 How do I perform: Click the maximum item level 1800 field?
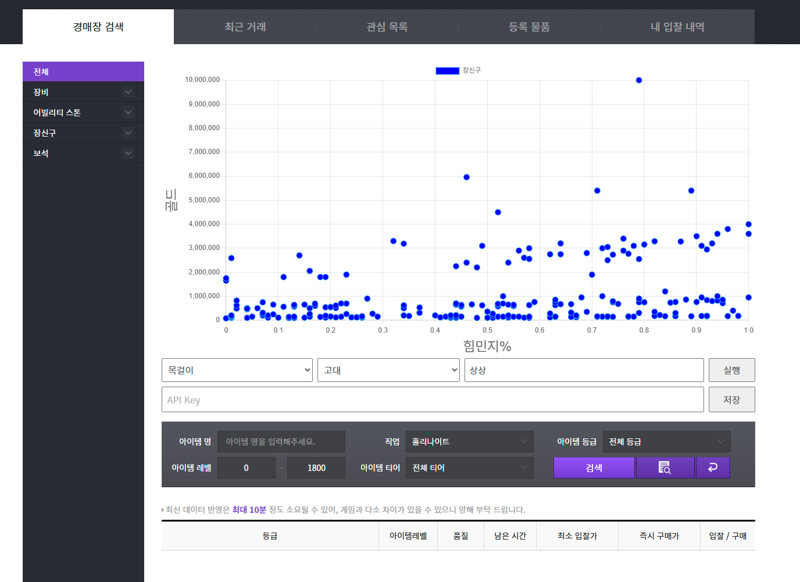coord(316,468)
